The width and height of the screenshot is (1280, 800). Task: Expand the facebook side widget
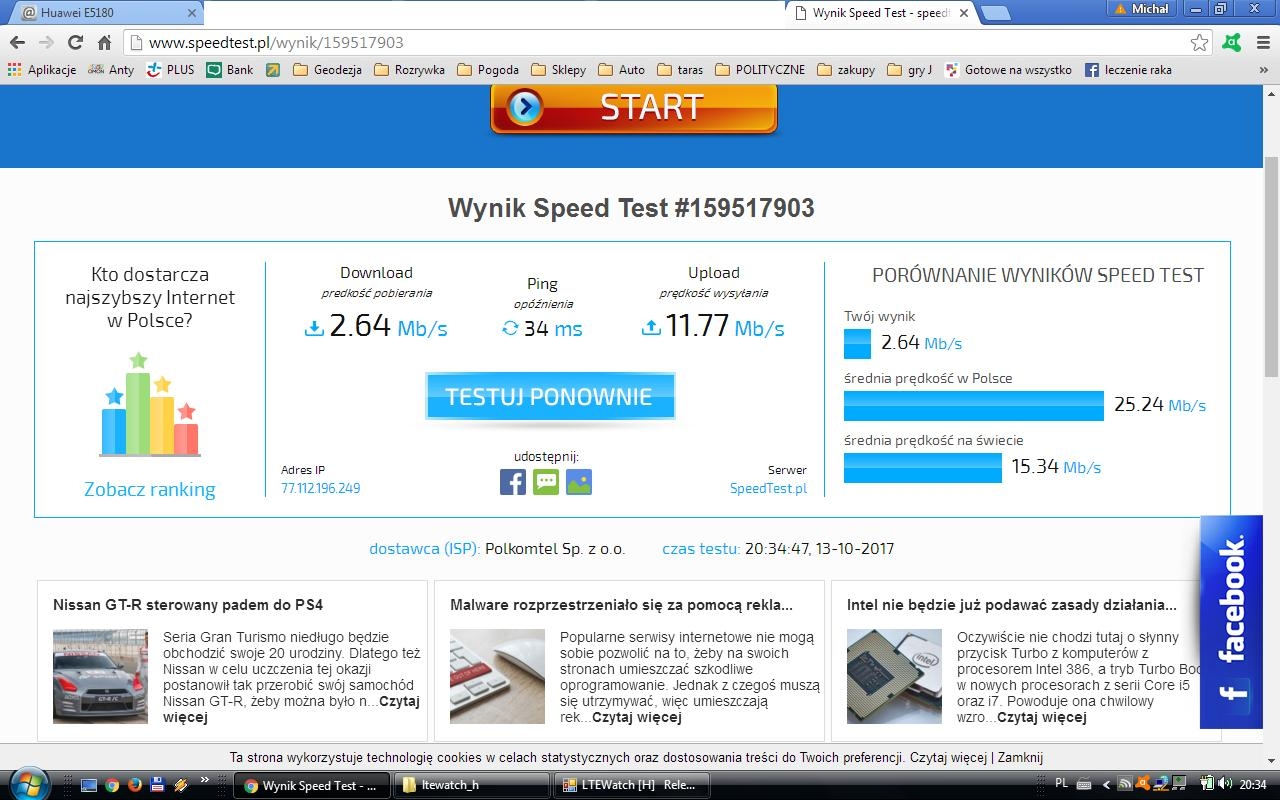click(1231, 622)
